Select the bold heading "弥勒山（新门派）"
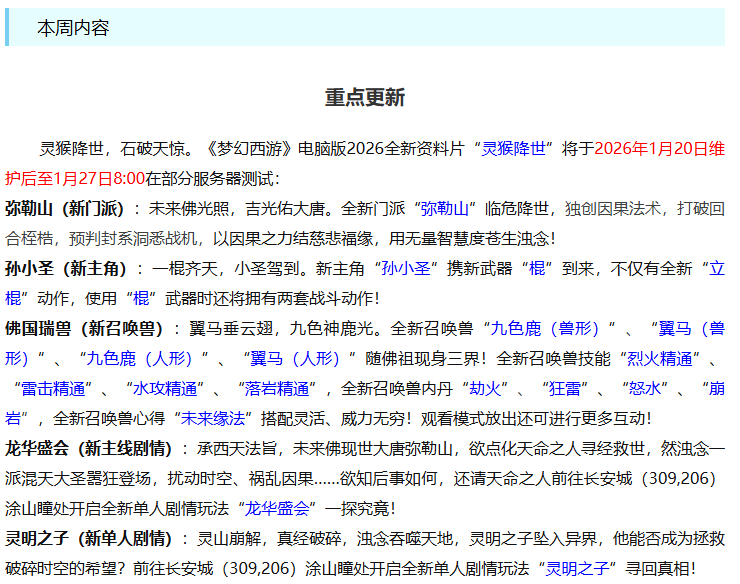Image resolution: width=740 pixels, height=584 pixels. coord(65,209)
